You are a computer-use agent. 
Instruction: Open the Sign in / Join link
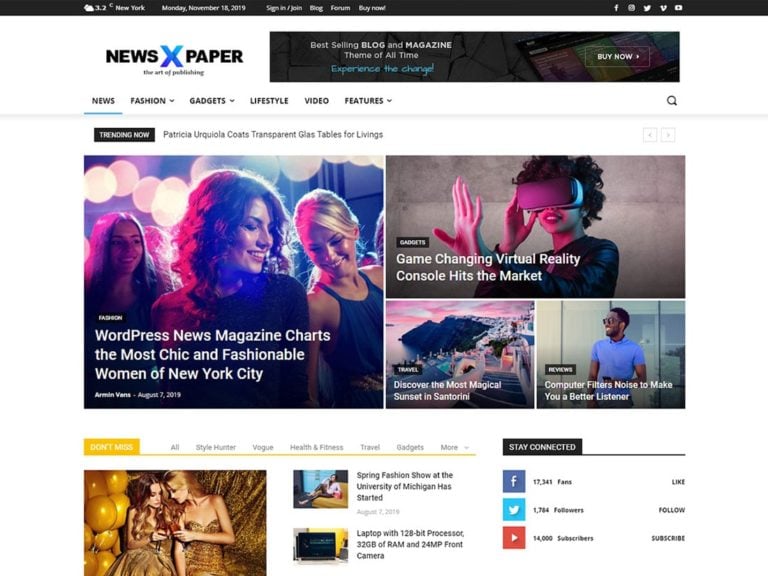coord(284,8)
